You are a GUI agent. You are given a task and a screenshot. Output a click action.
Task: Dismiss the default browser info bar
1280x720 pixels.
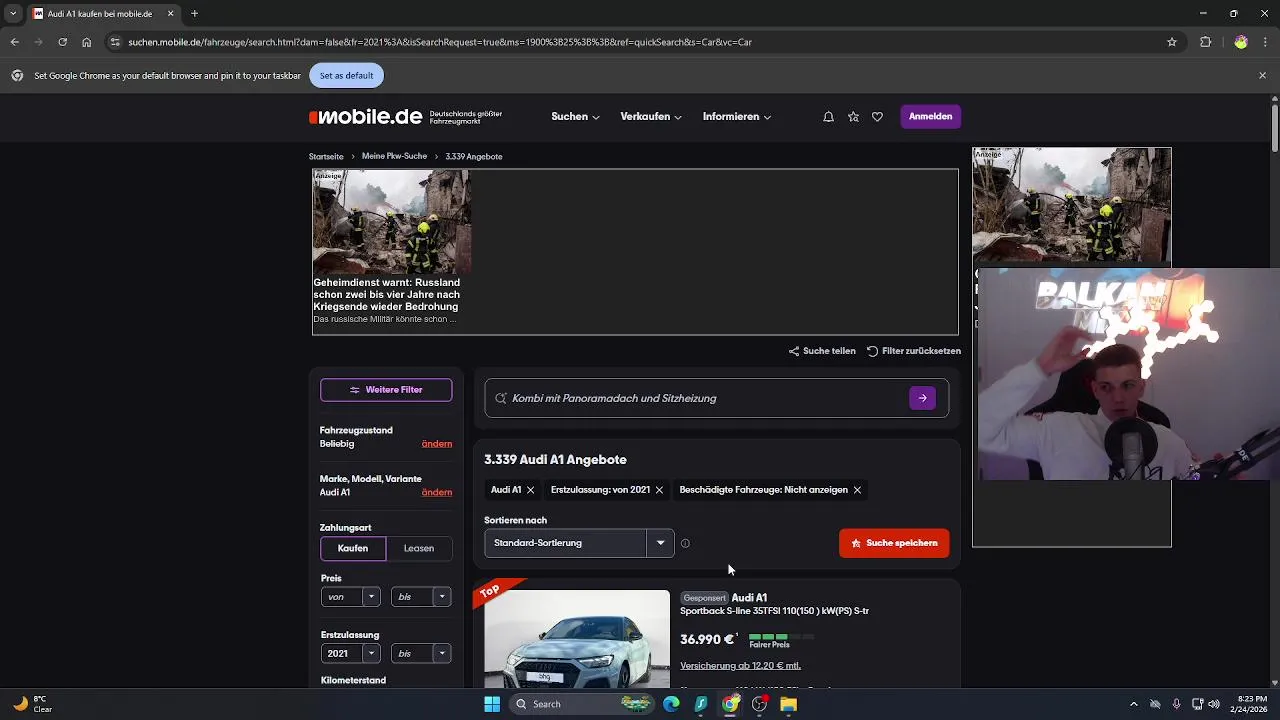[x=1262, y=75]
